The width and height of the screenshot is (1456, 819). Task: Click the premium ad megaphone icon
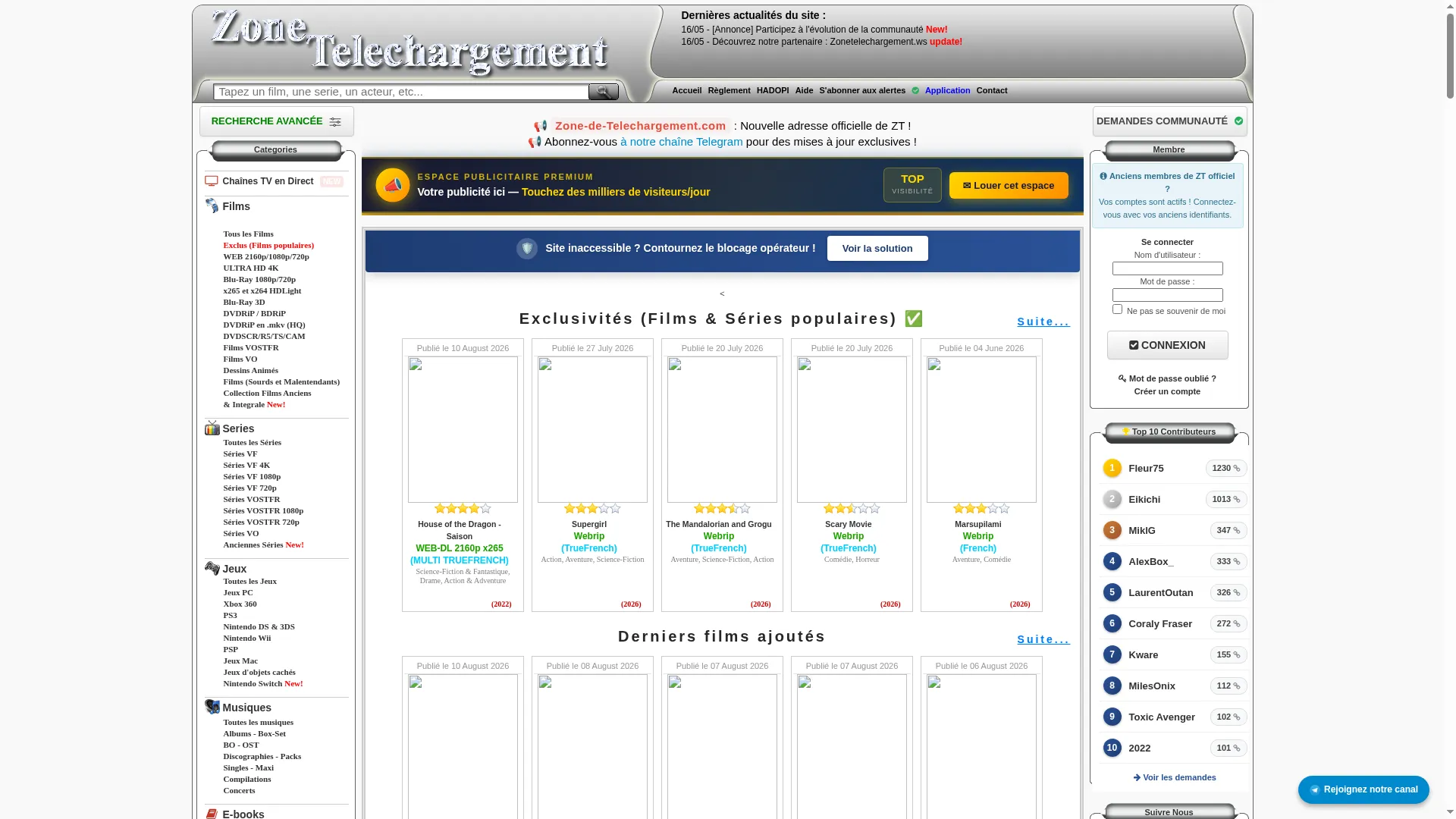coord(393,185)
